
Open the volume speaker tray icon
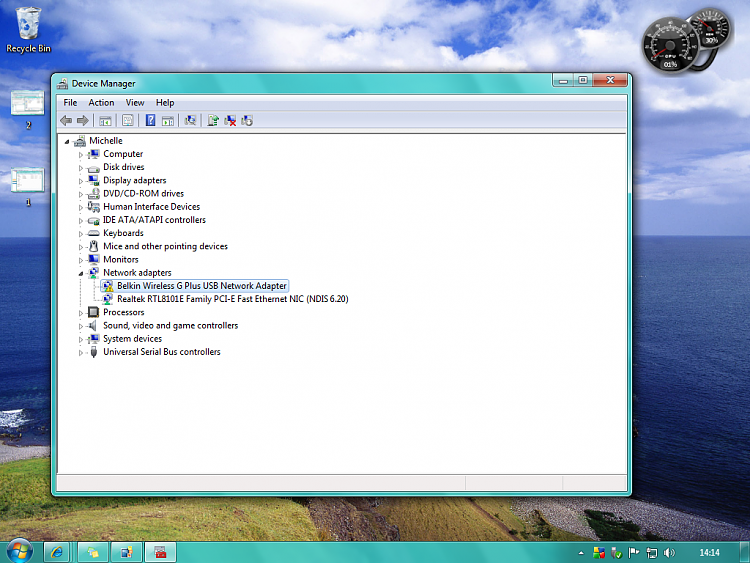click(669, 553)
